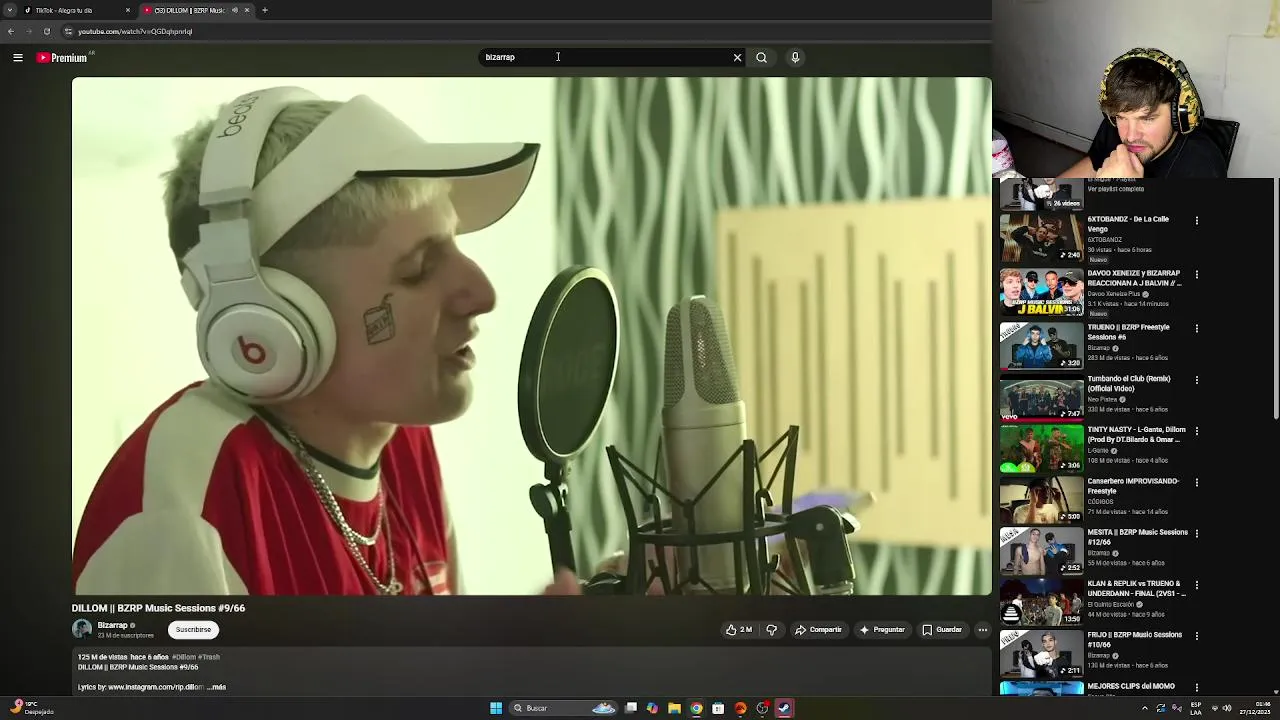The width and height of the screenshot is (1280, 720).
Task: Click the #Trash hashtag
Action: [209, 657]
